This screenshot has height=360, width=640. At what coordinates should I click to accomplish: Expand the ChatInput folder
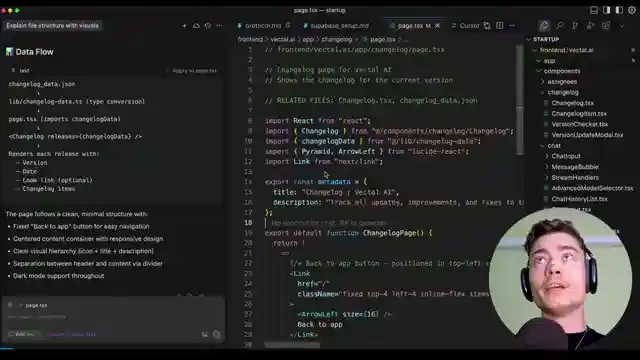coord(547,156)
